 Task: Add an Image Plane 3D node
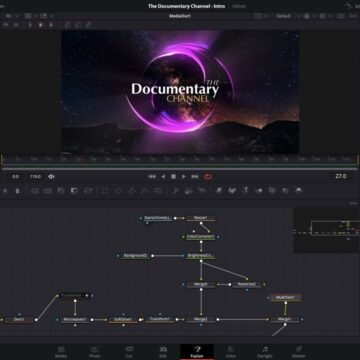pos(219,190)
